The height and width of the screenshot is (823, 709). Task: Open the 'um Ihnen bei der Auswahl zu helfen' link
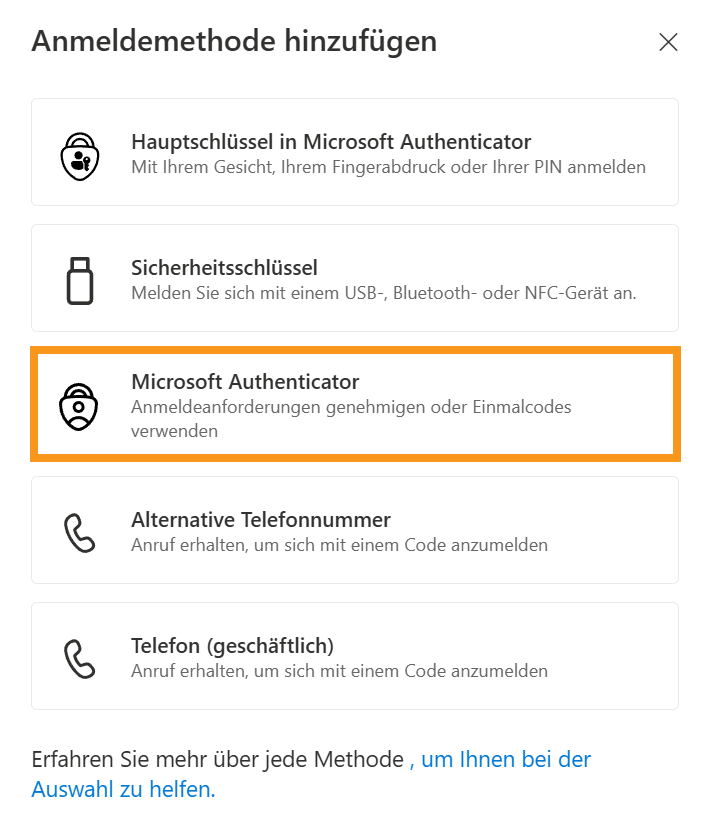tap(505, 760)
